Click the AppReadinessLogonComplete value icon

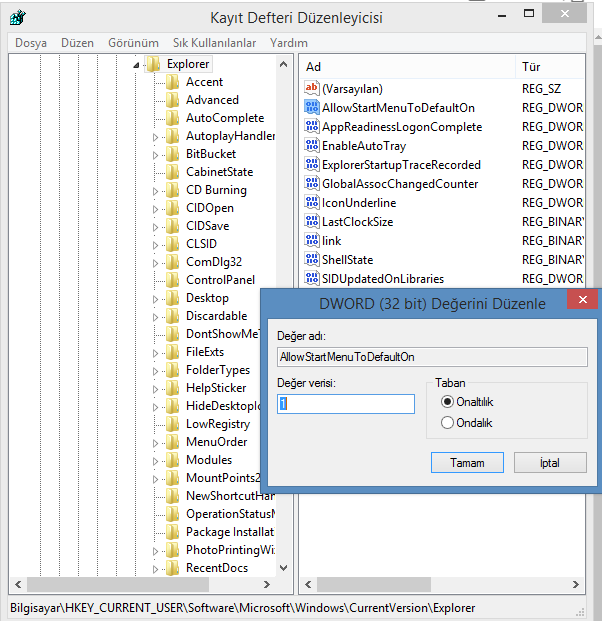[x=312, y=126]
